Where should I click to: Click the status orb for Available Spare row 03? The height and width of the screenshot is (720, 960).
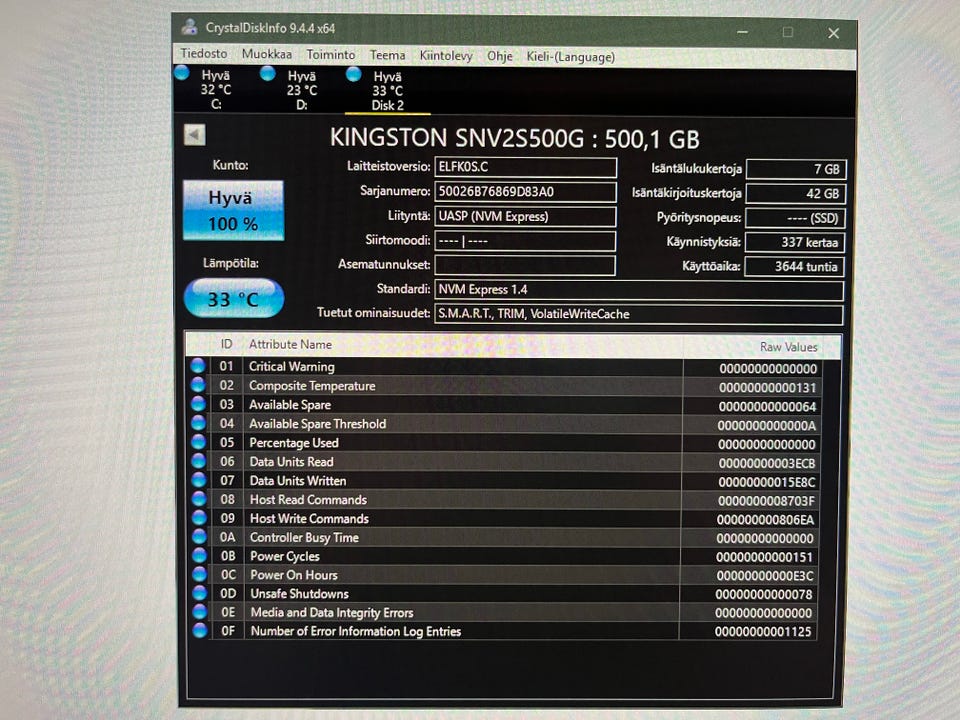pos(198,403)
